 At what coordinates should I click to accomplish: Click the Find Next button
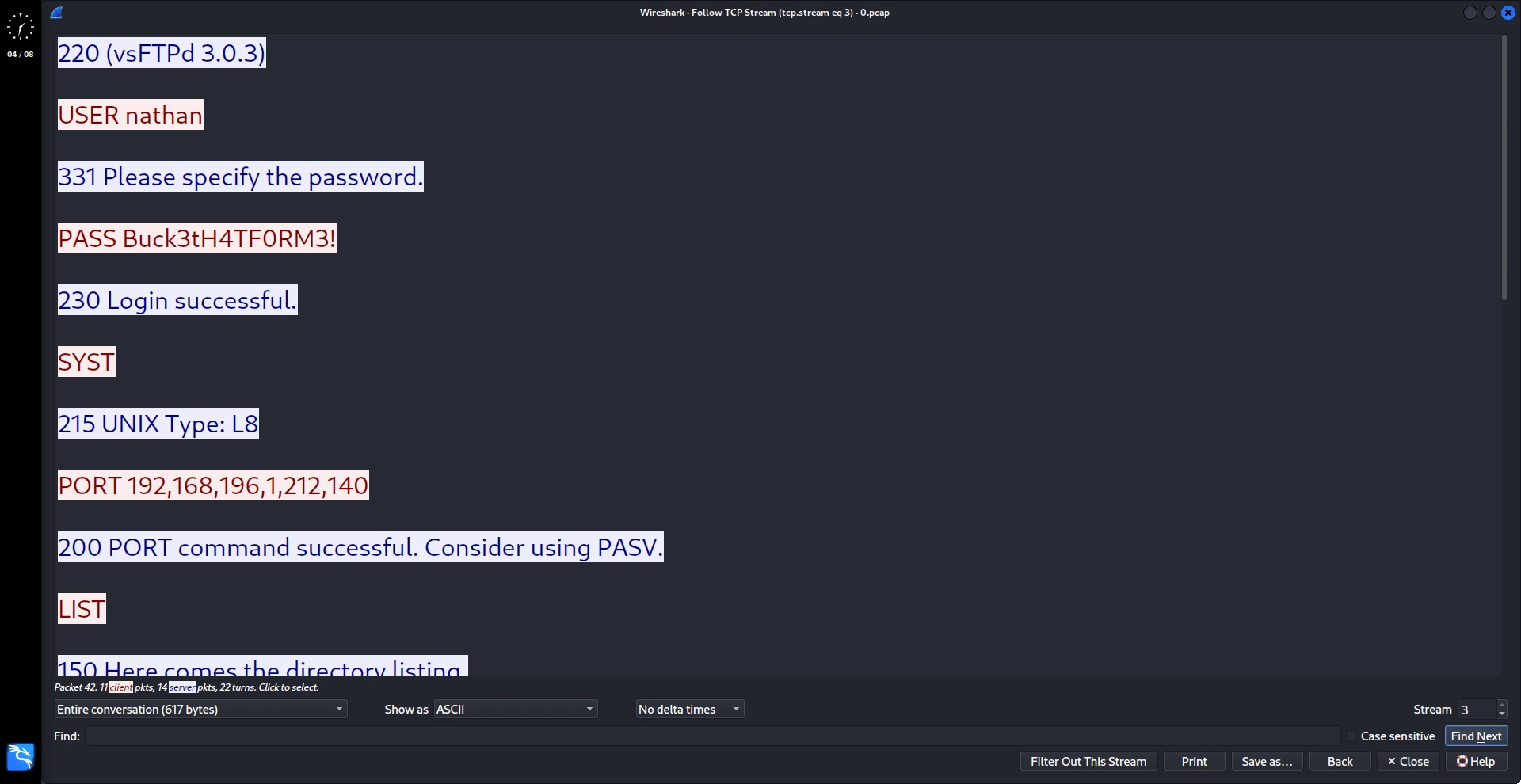1476,736
